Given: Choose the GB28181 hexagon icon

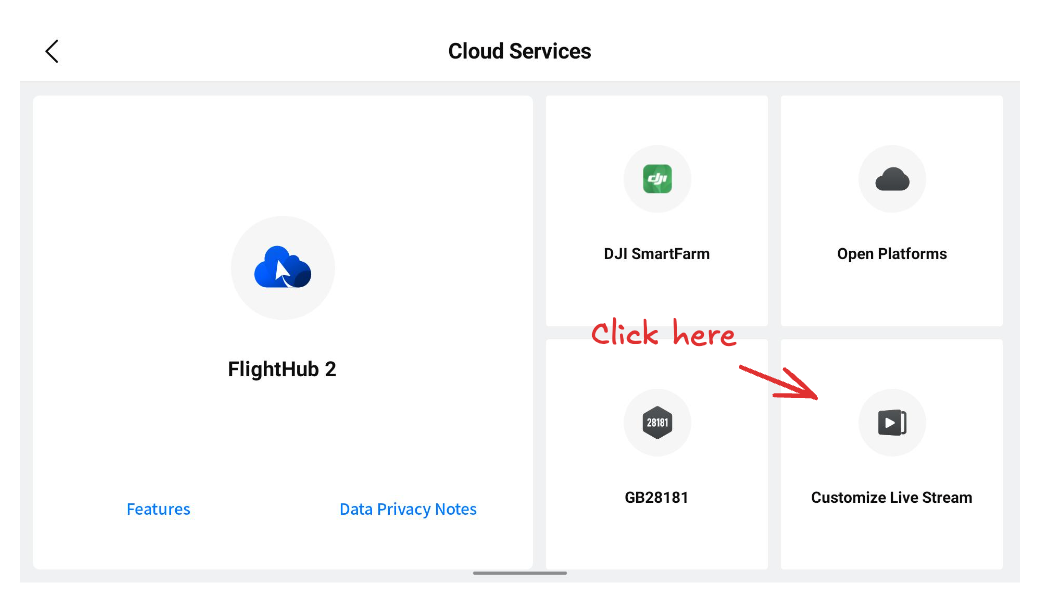Looking at the screenshot, I should (657, 422).
